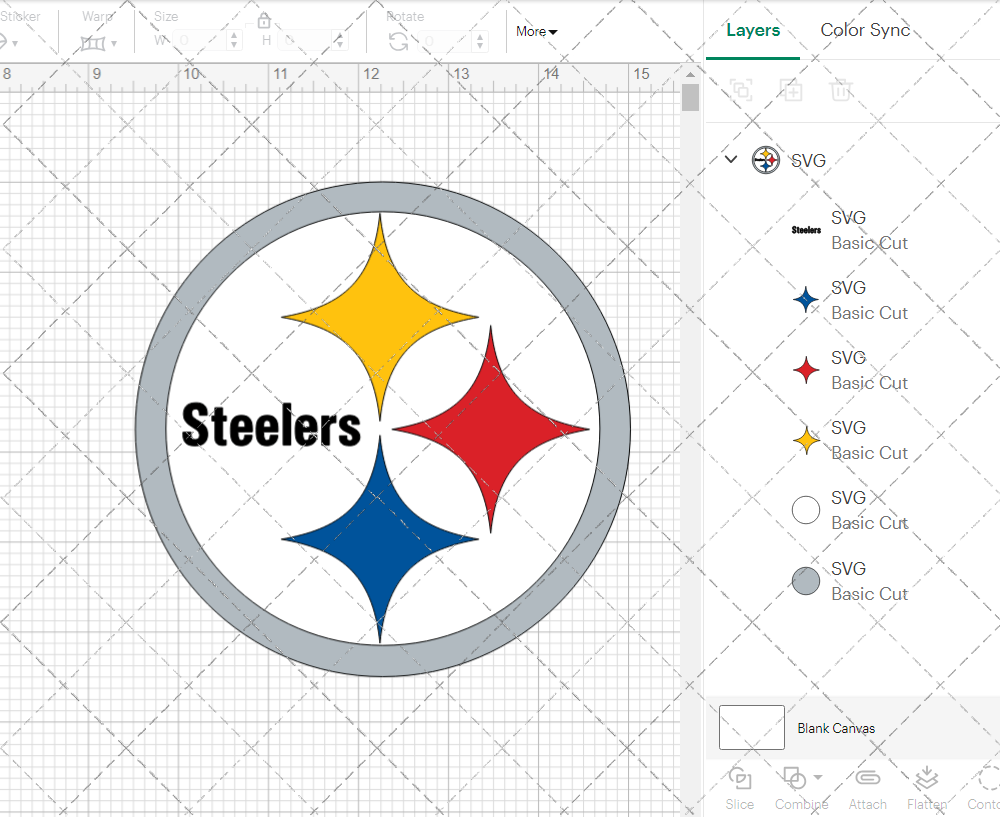This screenshot has width=1000, height=817.
Task: Open the More menu dropdown
Action: [x=536, y=31]
